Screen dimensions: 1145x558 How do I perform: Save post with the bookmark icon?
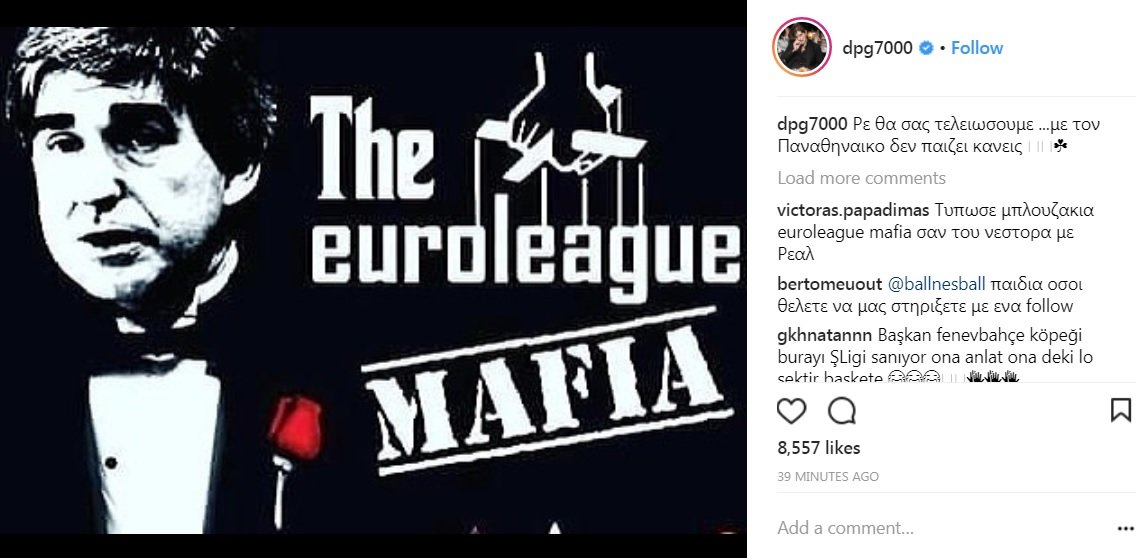[1121, 410]
